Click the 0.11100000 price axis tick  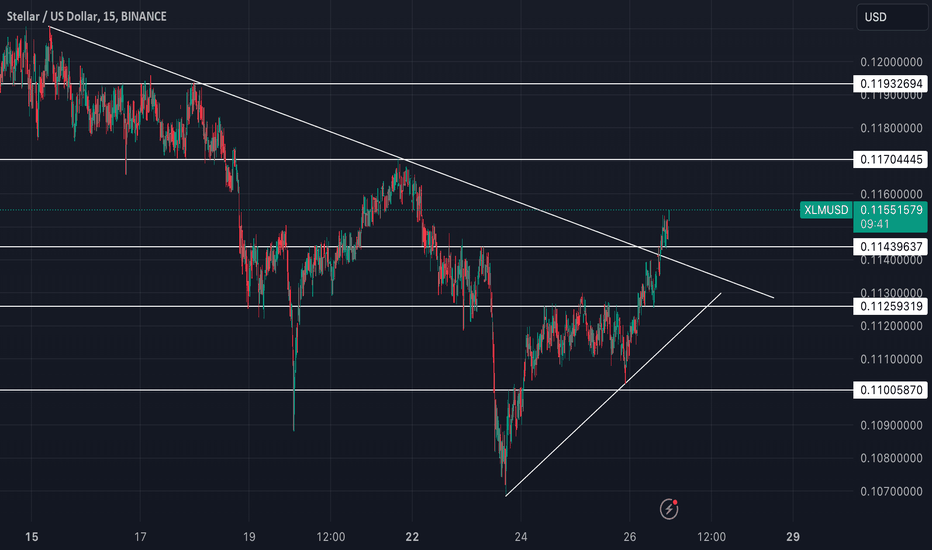pos(891,359)
